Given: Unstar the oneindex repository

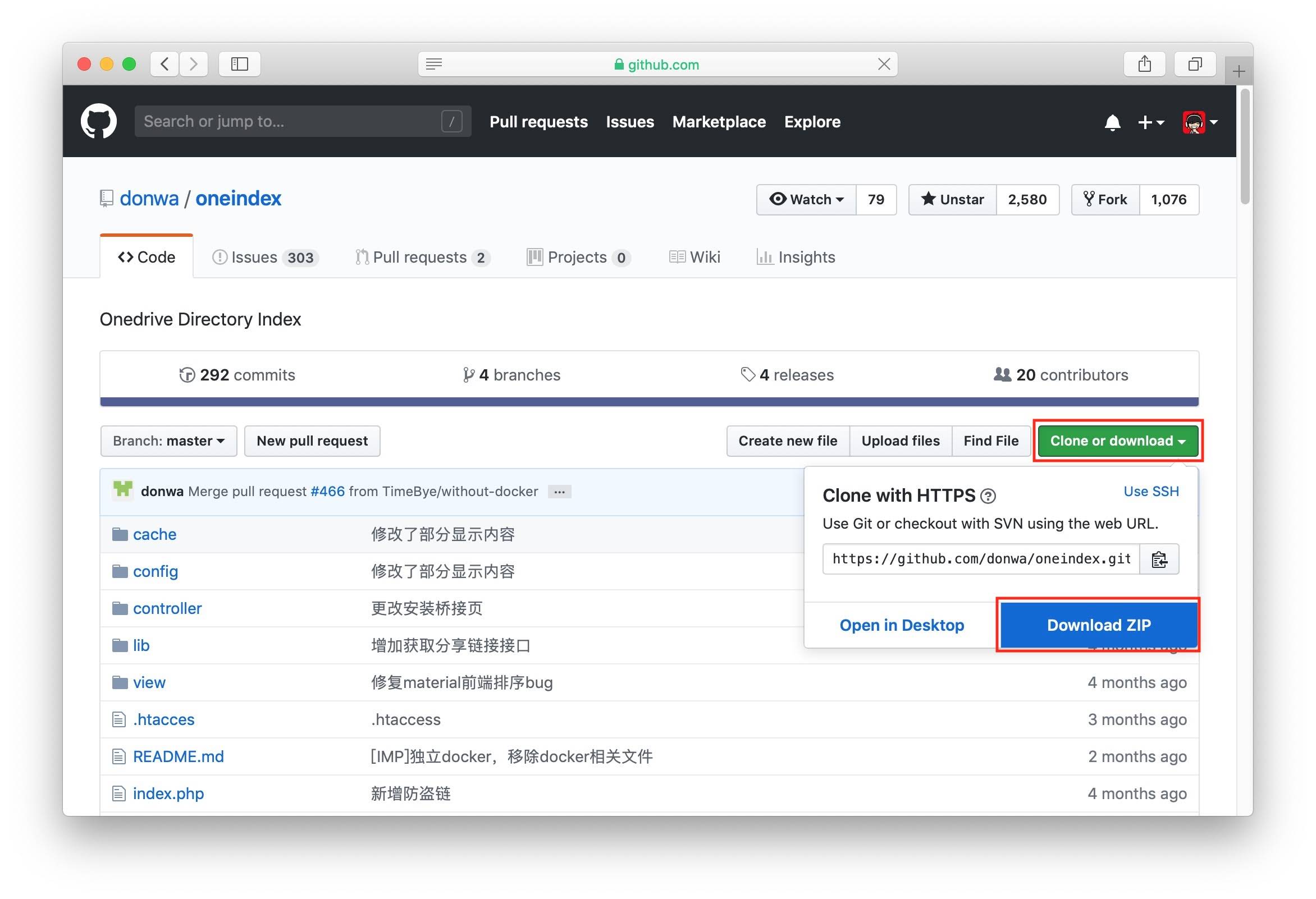Looking at the screenshot, I should click(952, 199).
